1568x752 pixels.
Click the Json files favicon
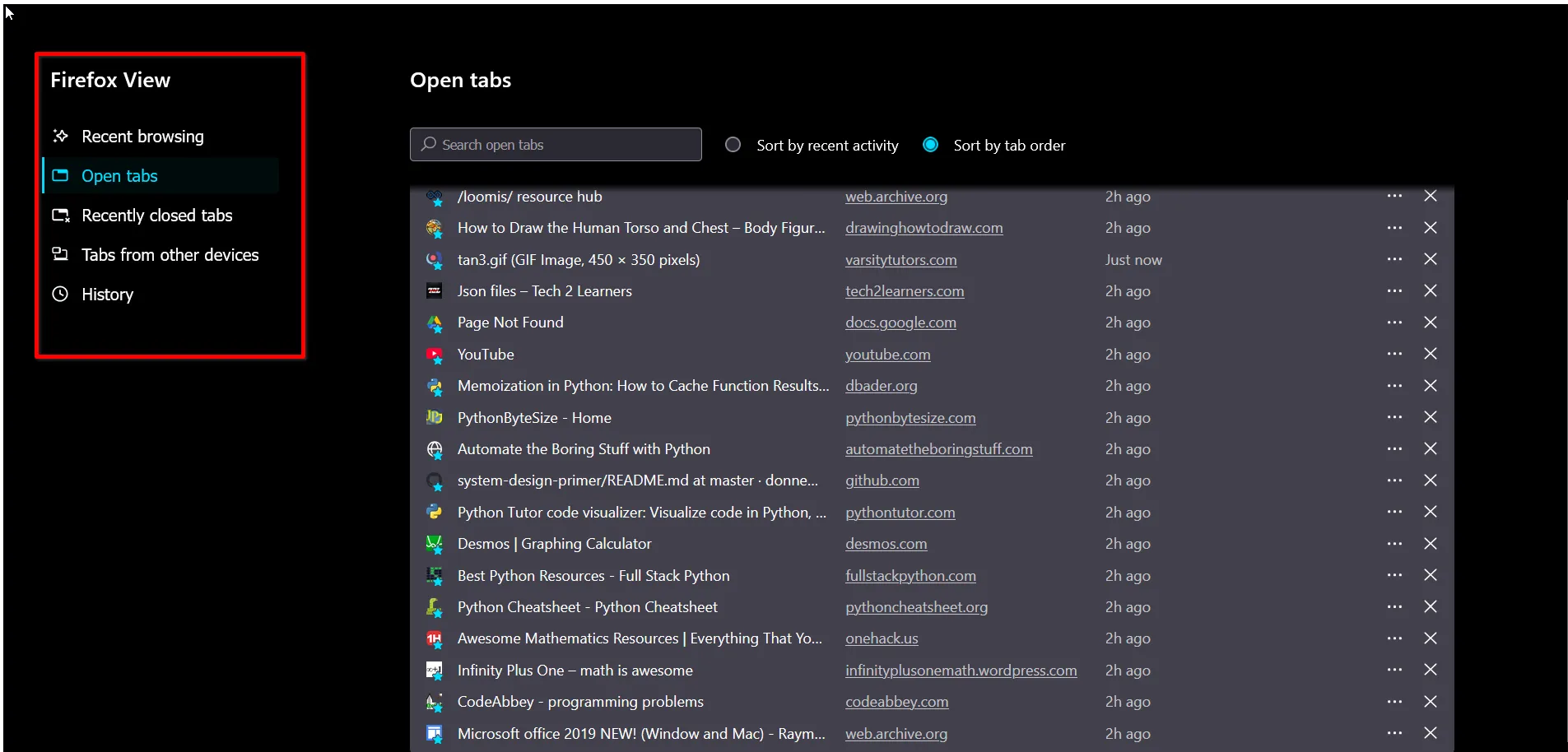click(x=434, y=291)
